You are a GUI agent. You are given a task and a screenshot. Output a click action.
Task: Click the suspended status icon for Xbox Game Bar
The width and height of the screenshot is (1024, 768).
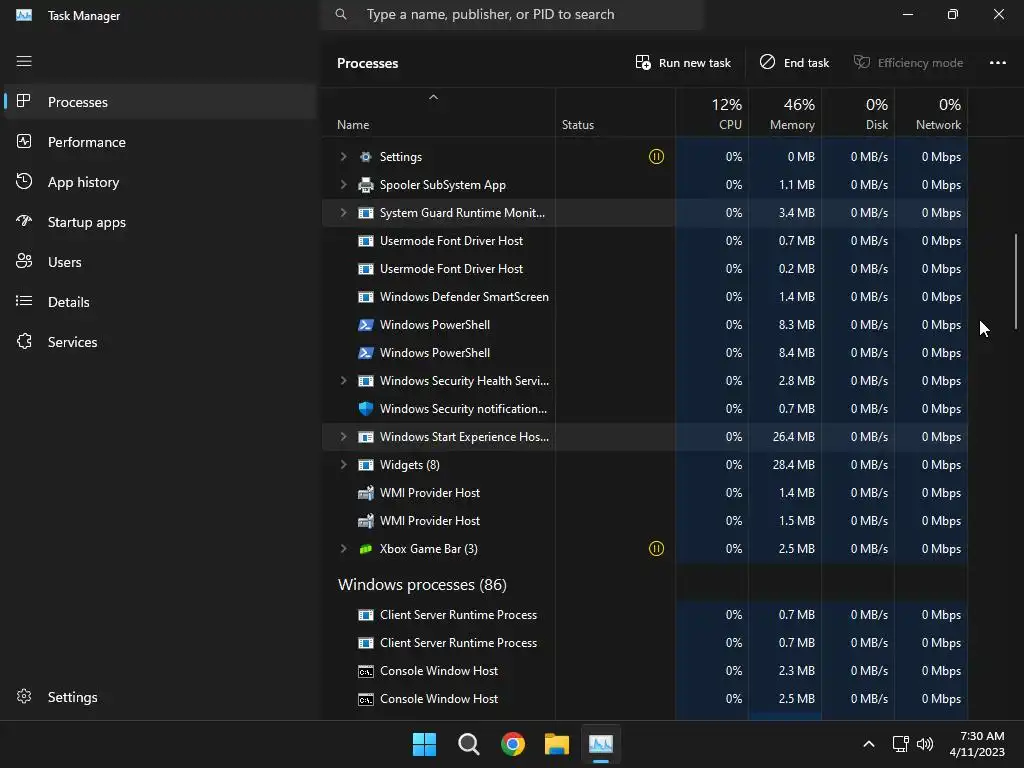coord(656,549)
